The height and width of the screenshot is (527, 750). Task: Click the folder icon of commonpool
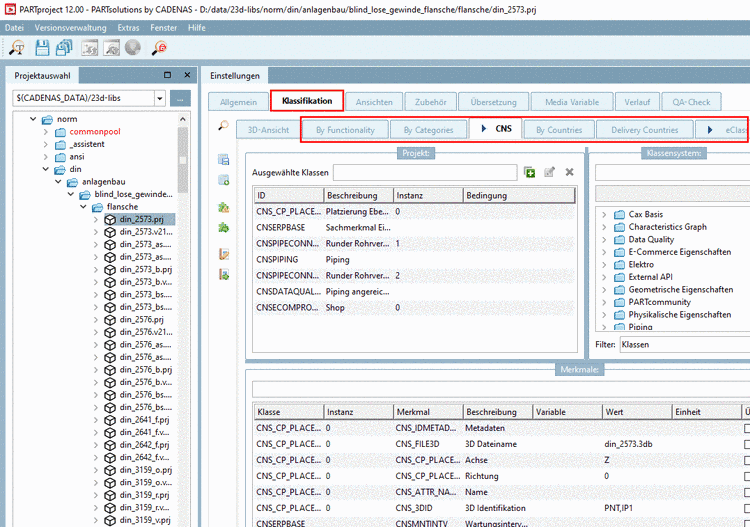60,132
